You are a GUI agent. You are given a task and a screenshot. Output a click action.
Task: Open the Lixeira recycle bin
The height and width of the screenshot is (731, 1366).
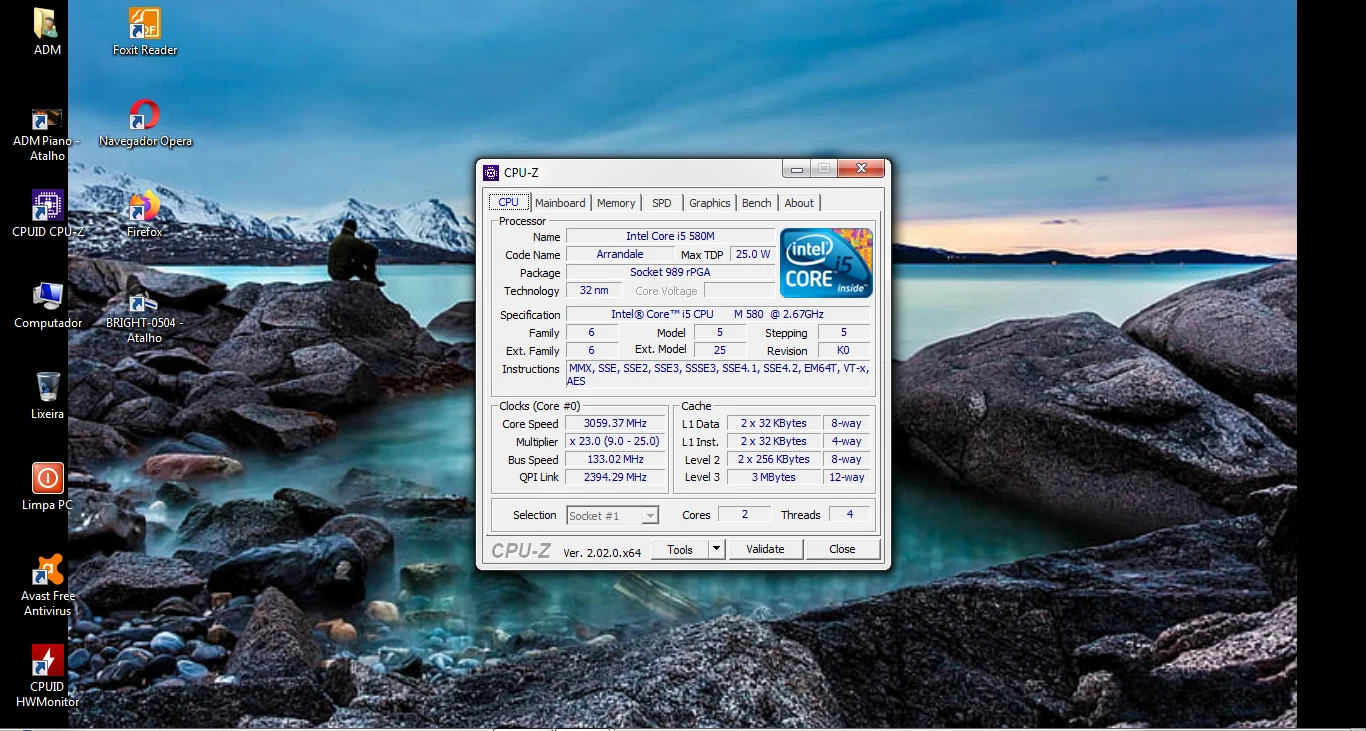[47, 387]
